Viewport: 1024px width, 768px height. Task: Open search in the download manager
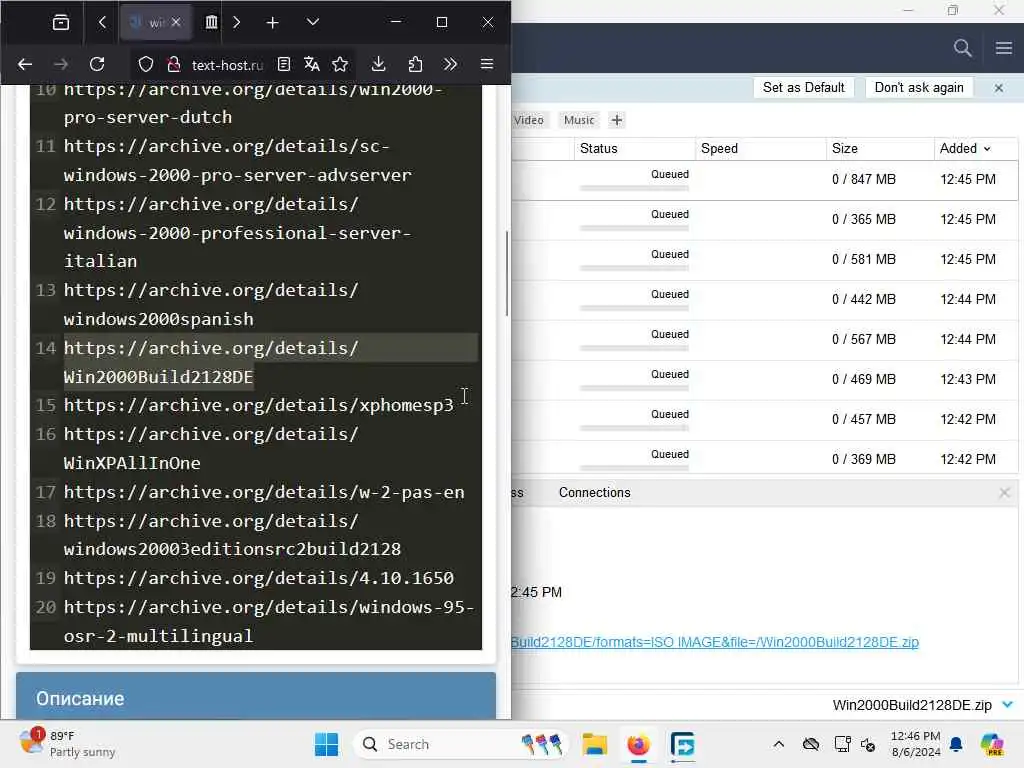(963, 48)
